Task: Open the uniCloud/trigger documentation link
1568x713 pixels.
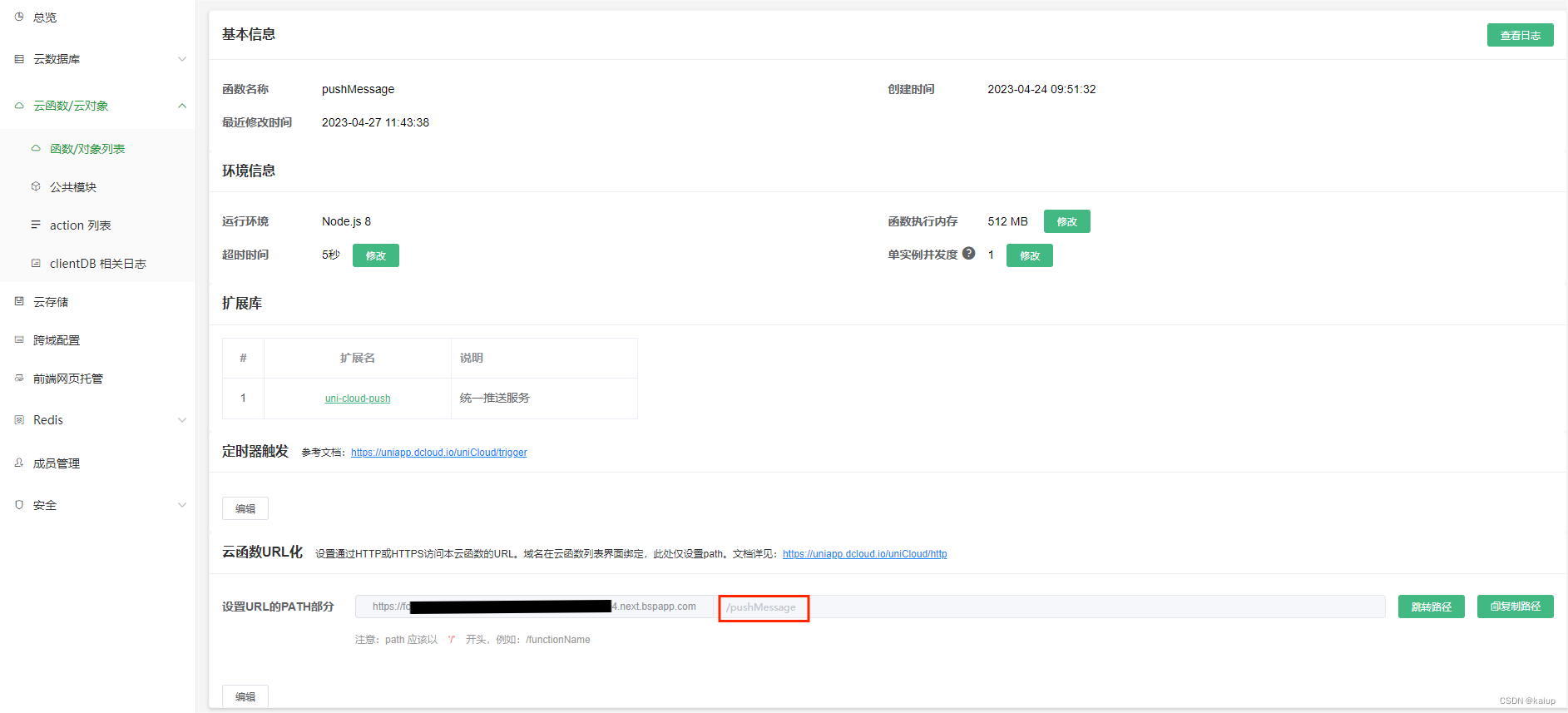Action: 439,453
